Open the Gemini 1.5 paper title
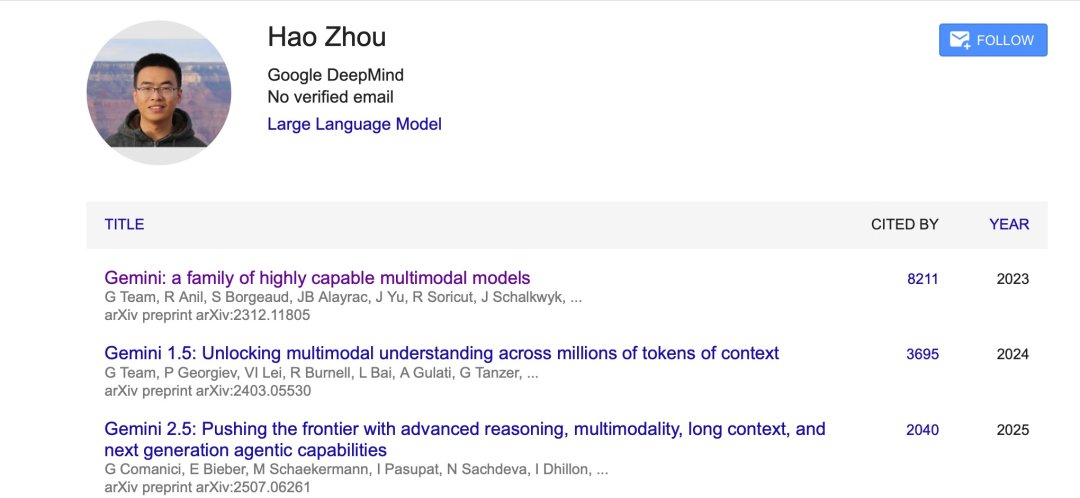 441,353
